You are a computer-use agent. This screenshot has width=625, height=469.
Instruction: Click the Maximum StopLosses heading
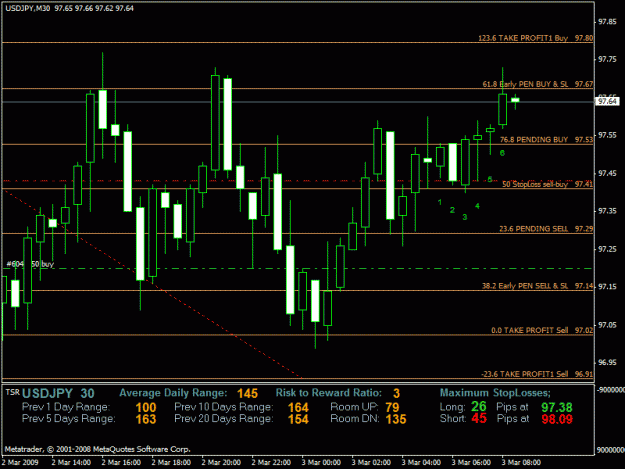coord(495,393)
